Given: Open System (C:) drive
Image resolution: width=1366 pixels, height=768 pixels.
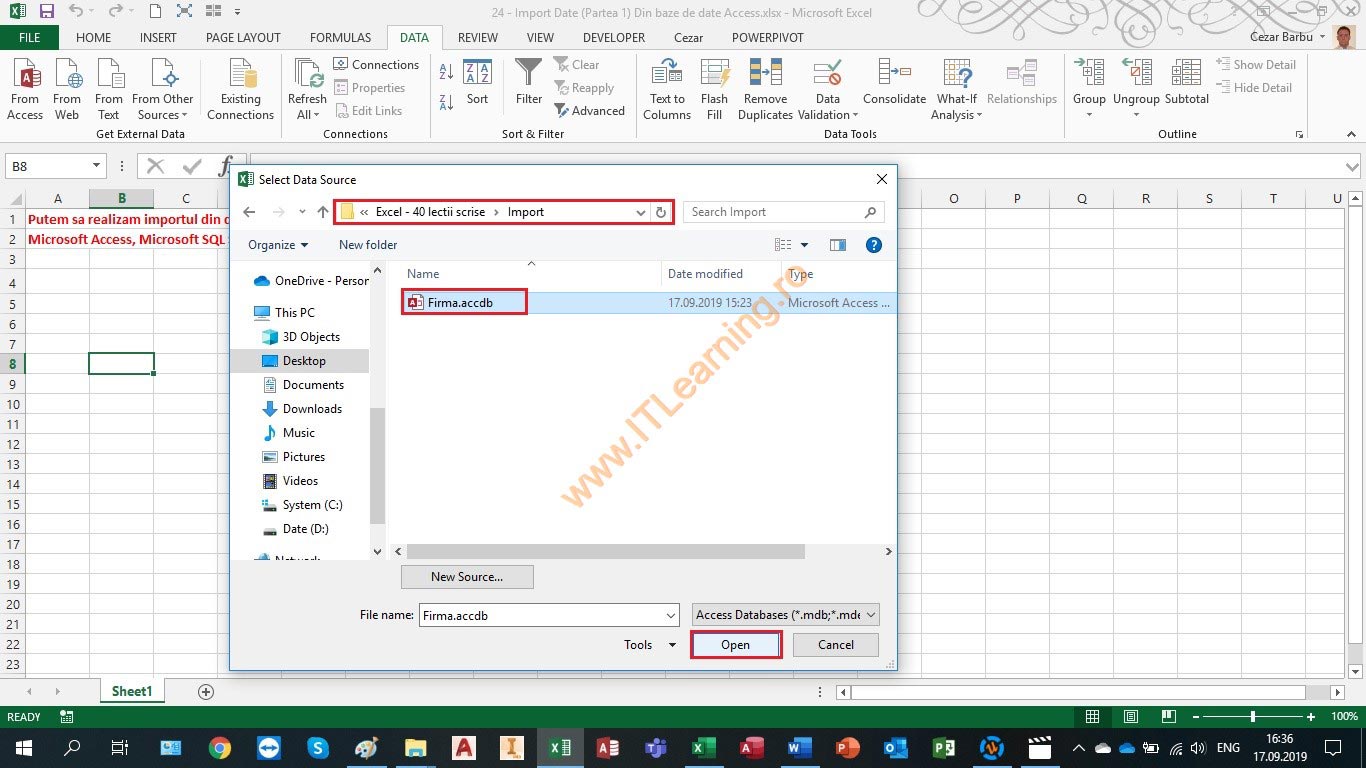Looking at the screenshot, I should point(302,505).
